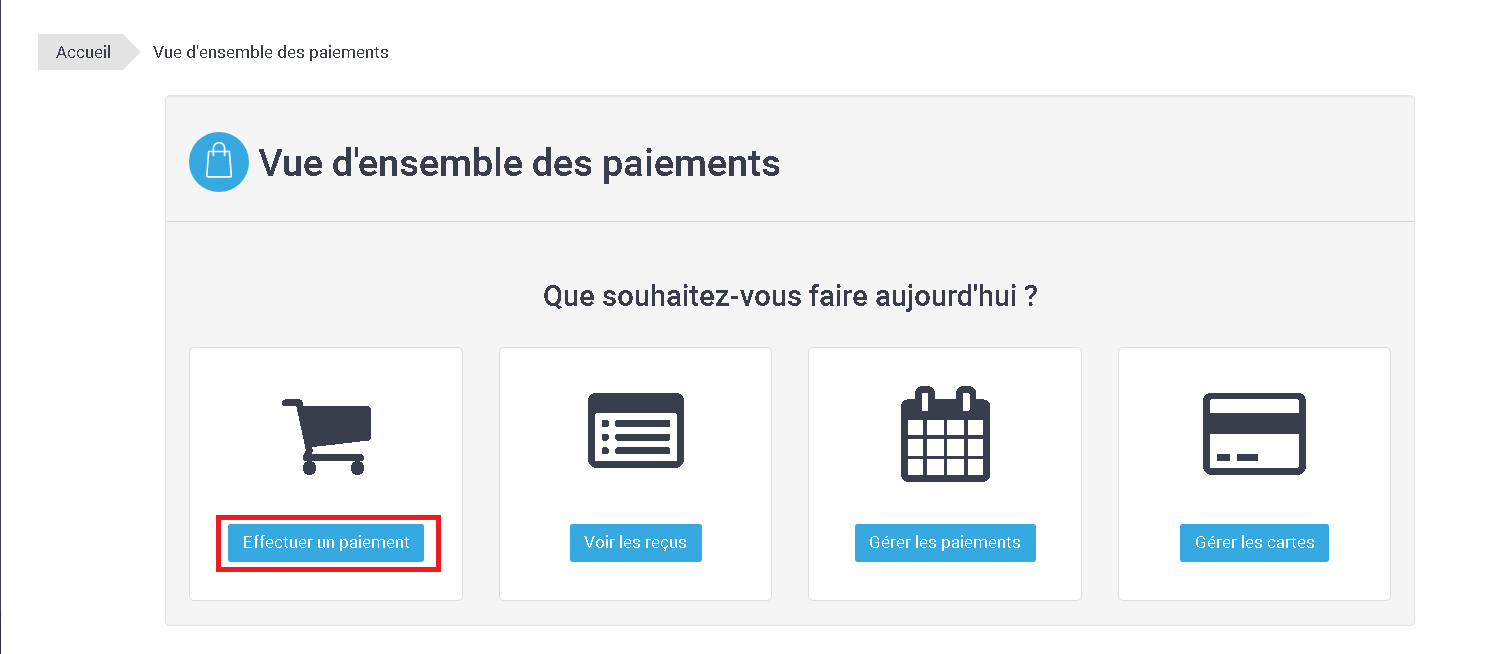Select the white card tile containing the calendar
Viewport: 1507px width, 654px height.
[945, 474]
